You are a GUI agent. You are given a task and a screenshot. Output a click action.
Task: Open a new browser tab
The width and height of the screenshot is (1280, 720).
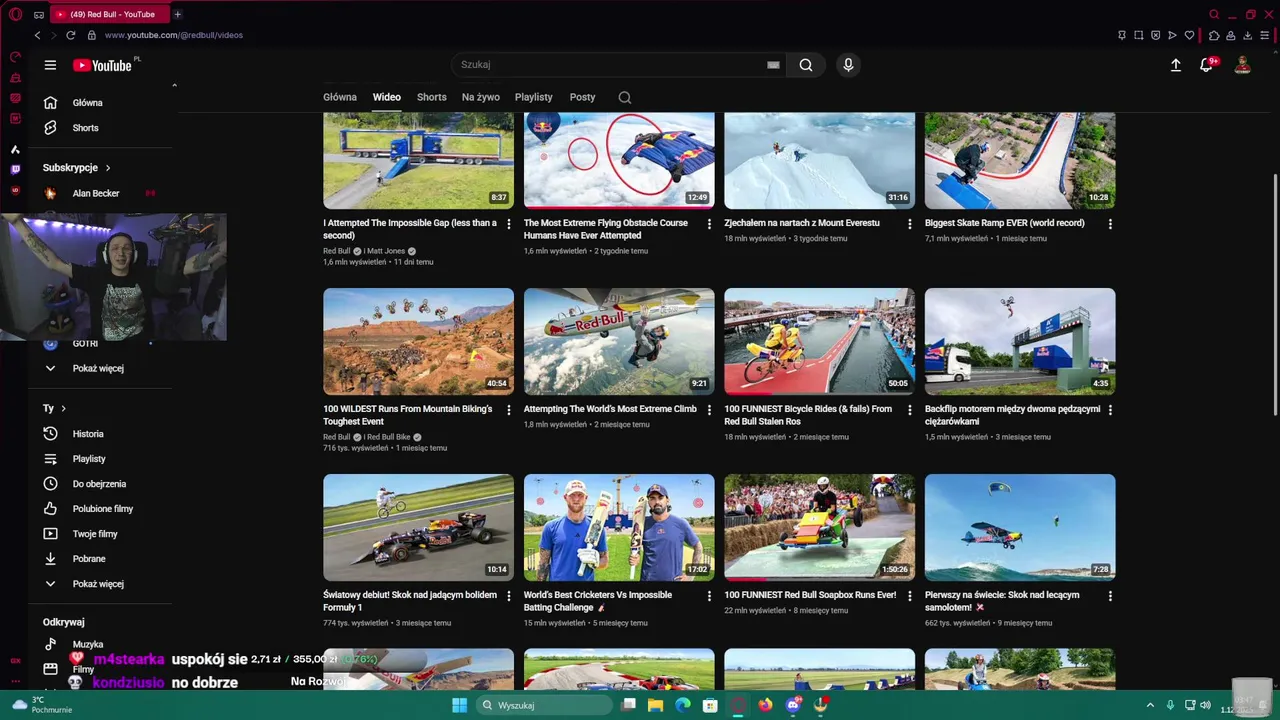point(177,14)
